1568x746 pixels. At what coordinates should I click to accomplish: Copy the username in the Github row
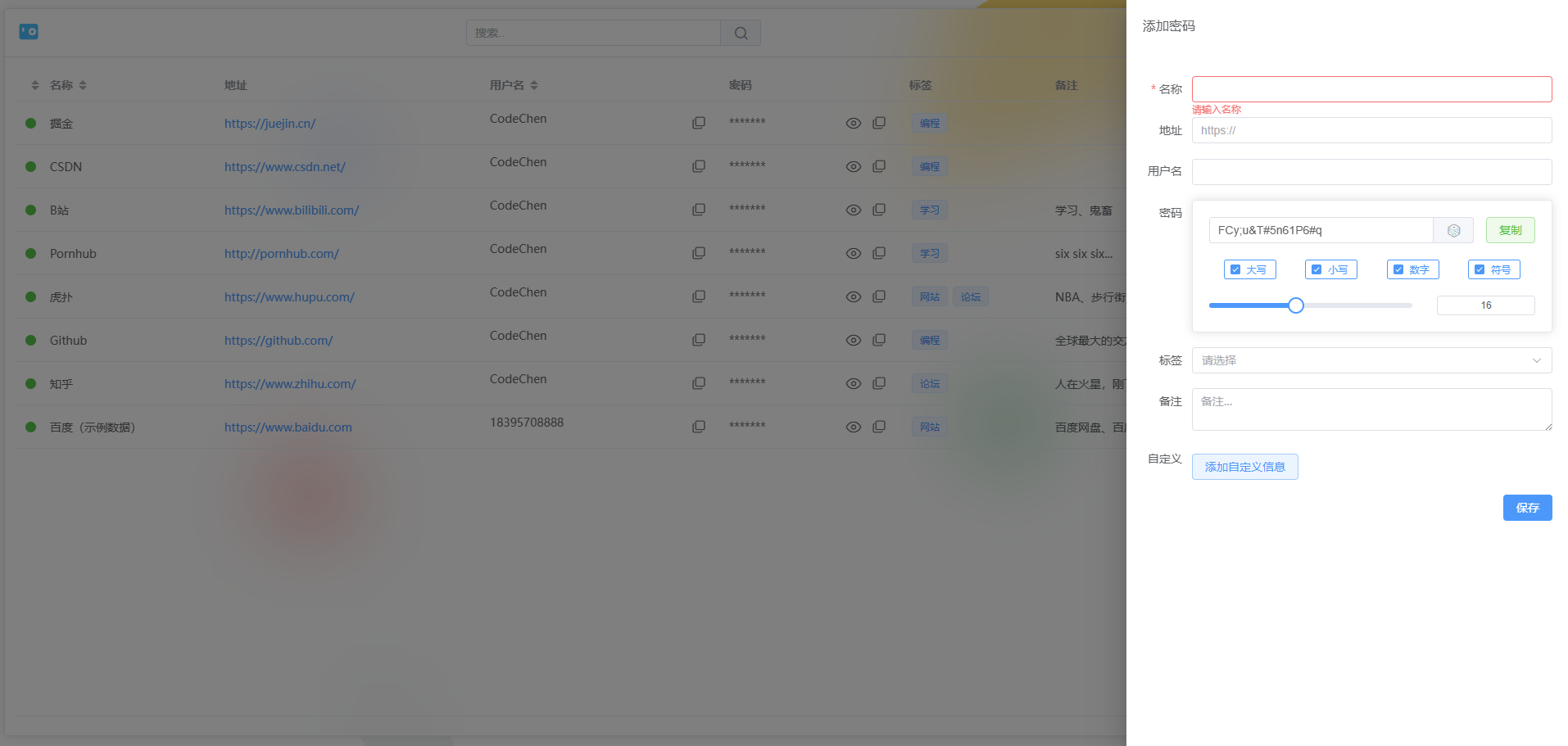point(698,340)
